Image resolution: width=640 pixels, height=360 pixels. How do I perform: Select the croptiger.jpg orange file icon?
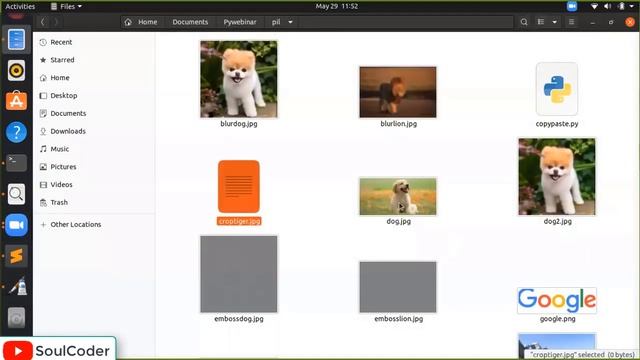(x=239, y=187)
